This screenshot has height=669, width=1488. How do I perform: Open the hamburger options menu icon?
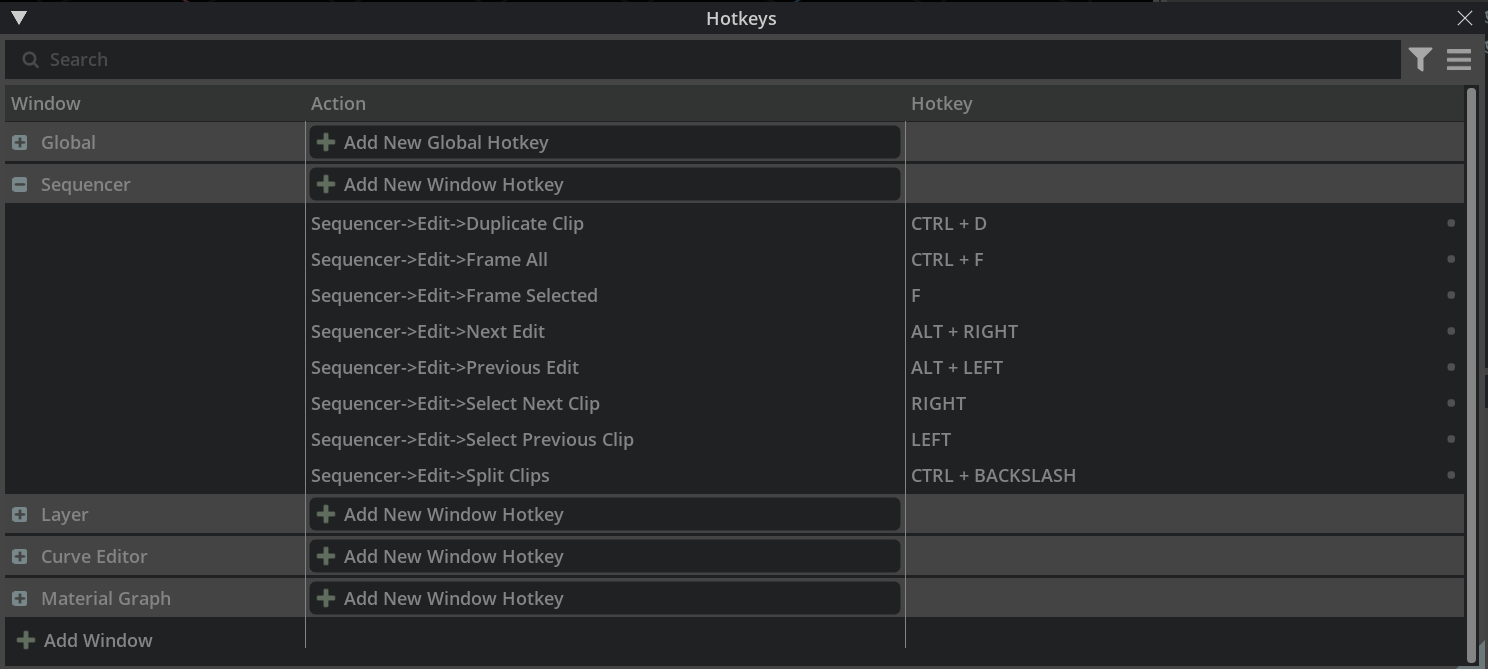1459,60
